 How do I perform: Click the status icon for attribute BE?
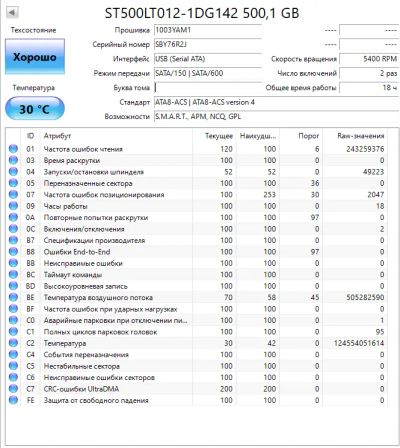(x=13, y=297)
